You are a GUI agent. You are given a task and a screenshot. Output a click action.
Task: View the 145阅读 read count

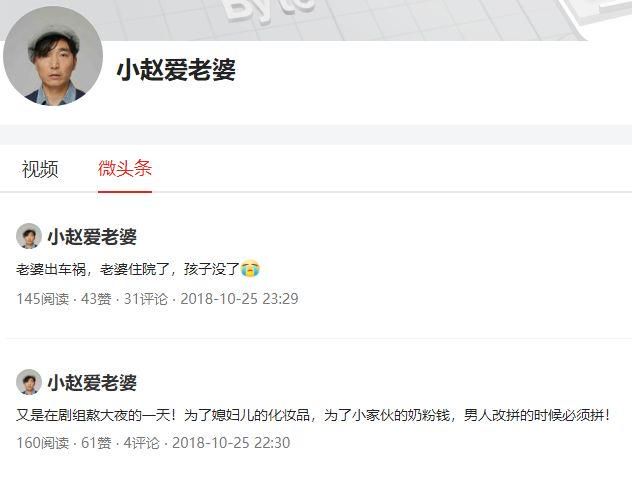43,299
